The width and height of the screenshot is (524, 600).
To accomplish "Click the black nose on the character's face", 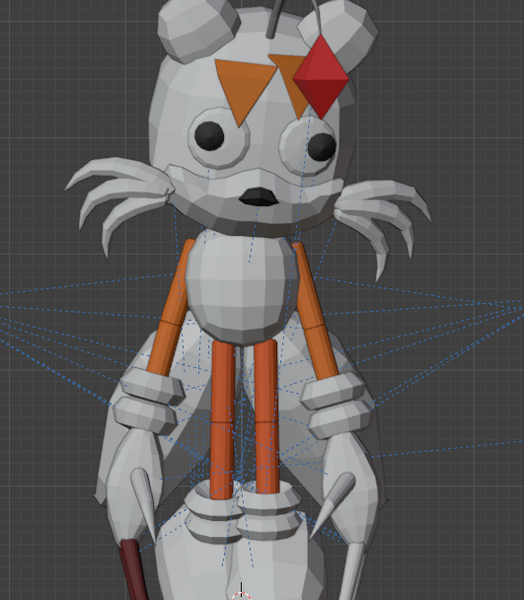I will (x=259, y=197).
